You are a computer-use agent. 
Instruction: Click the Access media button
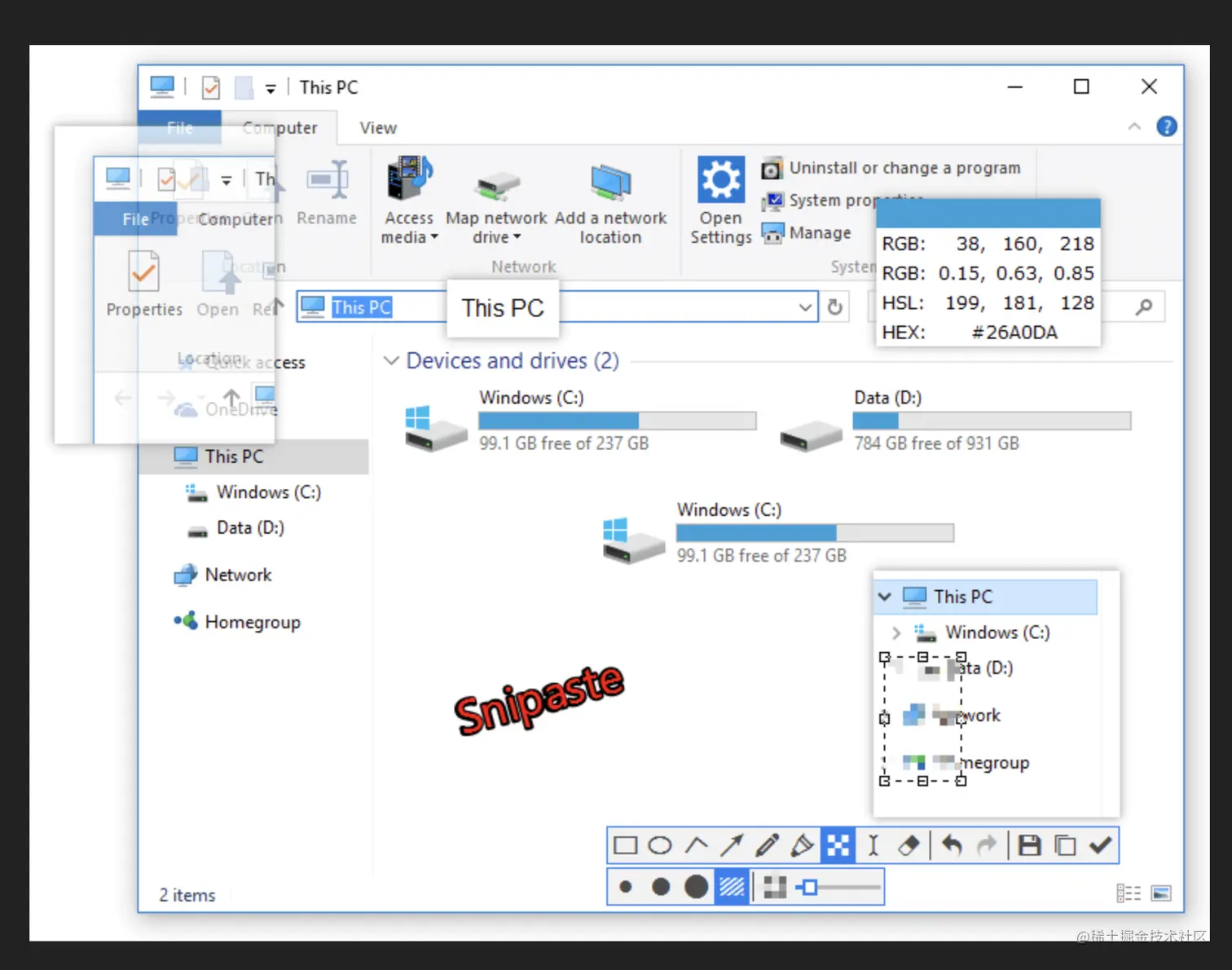click(410, 201)
